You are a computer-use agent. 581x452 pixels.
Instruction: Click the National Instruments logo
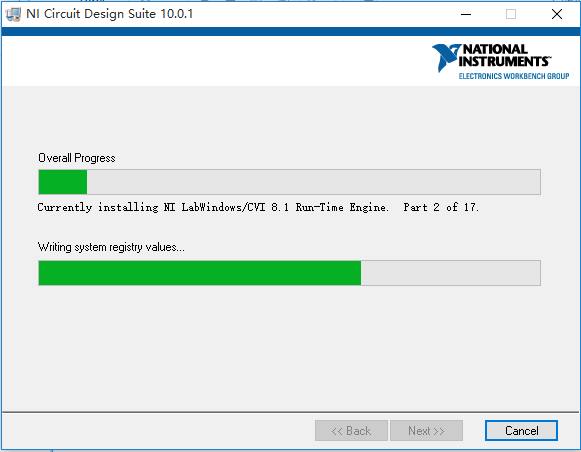(500, 62)
